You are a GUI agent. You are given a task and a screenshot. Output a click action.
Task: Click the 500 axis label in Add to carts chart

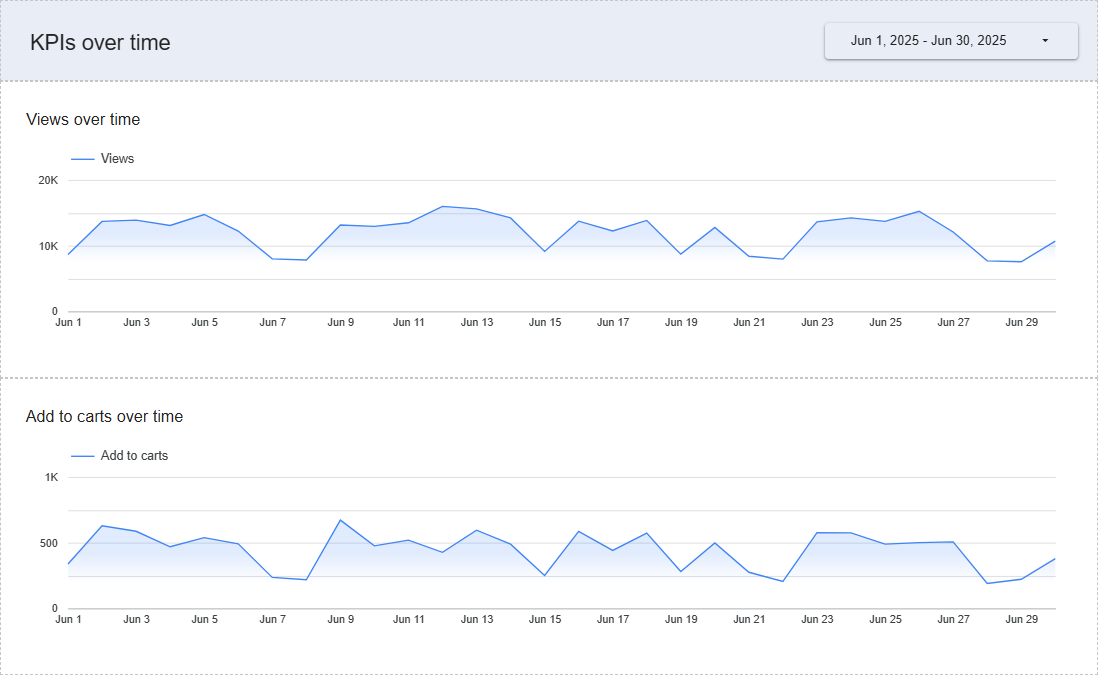point(49,543)
